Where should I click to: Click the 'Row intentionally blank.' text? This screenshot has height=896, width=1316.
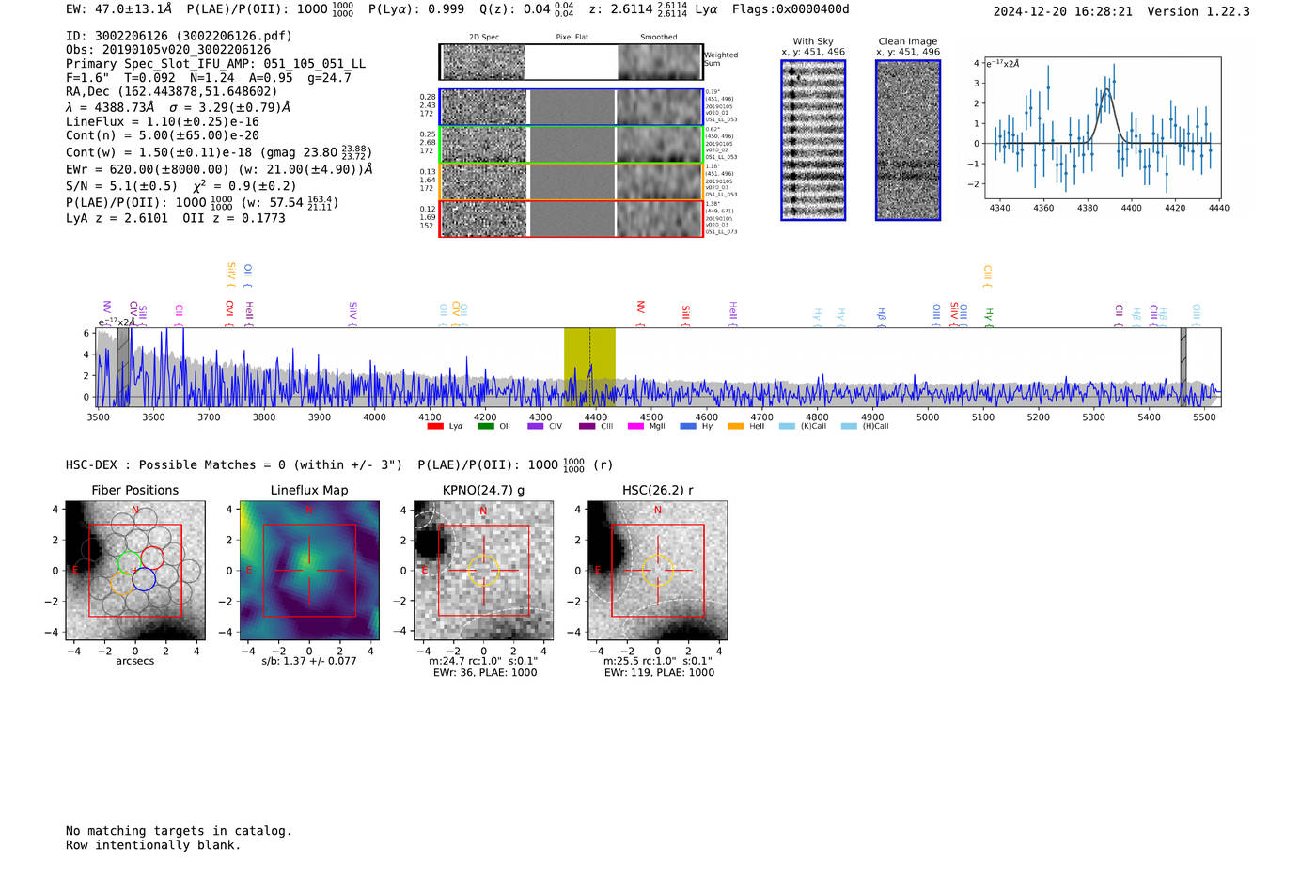coord(153,845)
